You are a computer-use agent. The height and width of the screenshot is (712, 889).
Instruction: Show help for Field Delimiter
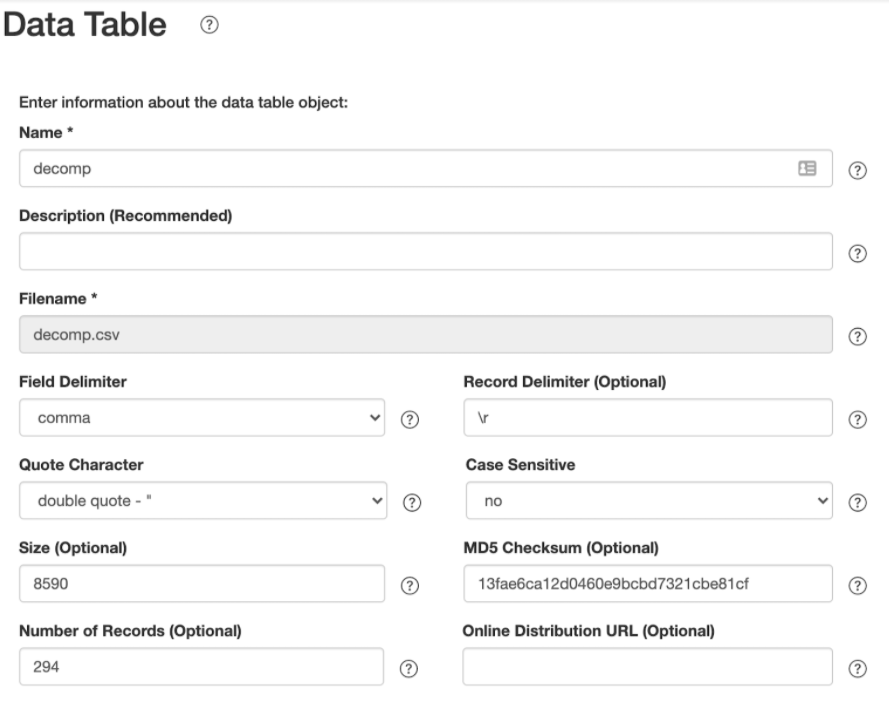tap(409, 419)
